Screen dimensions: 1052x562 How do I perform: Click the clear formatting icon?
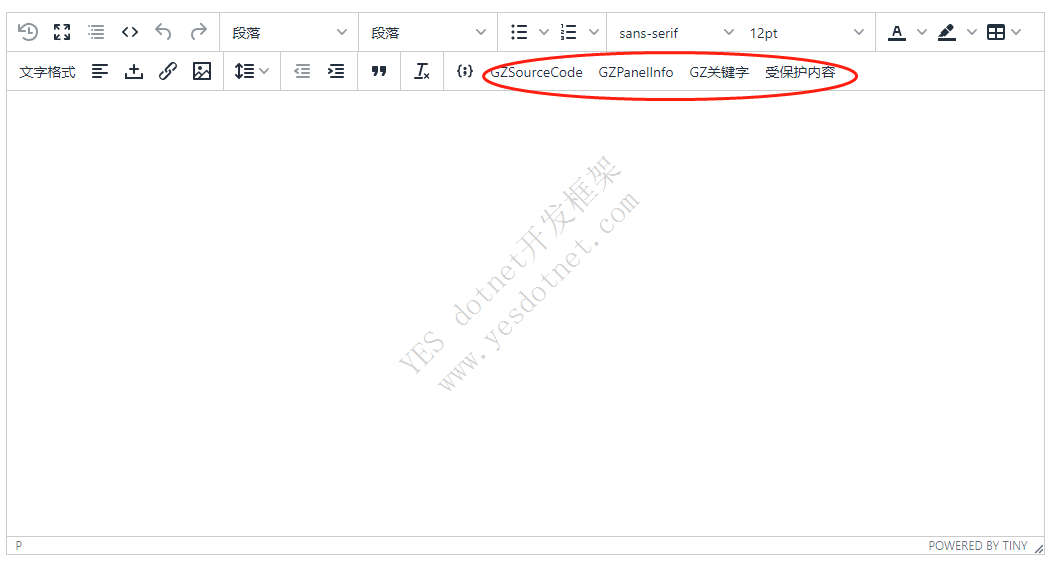pyautogui.click(x=422, y=72)
